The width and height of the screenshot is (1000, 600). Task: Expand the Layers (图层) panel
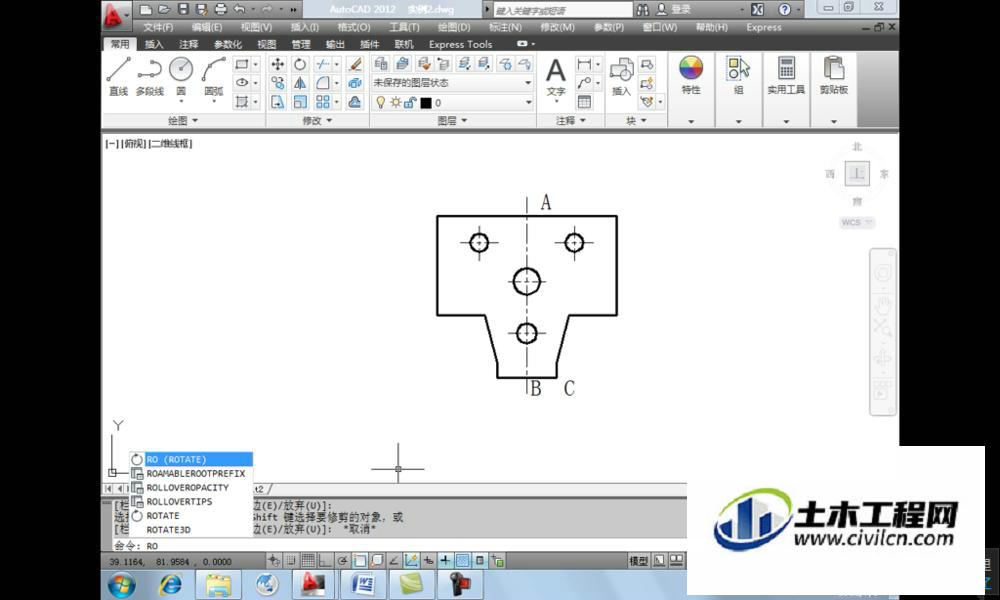click(452, 120)
